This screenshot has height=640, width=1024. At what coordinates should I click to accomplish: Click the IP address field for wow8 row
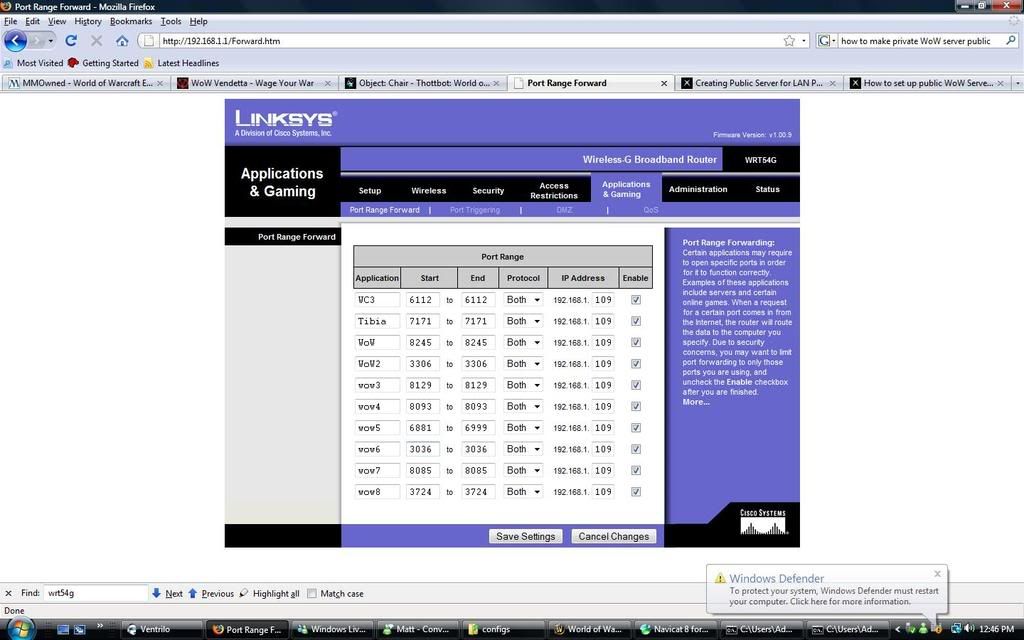603,492
